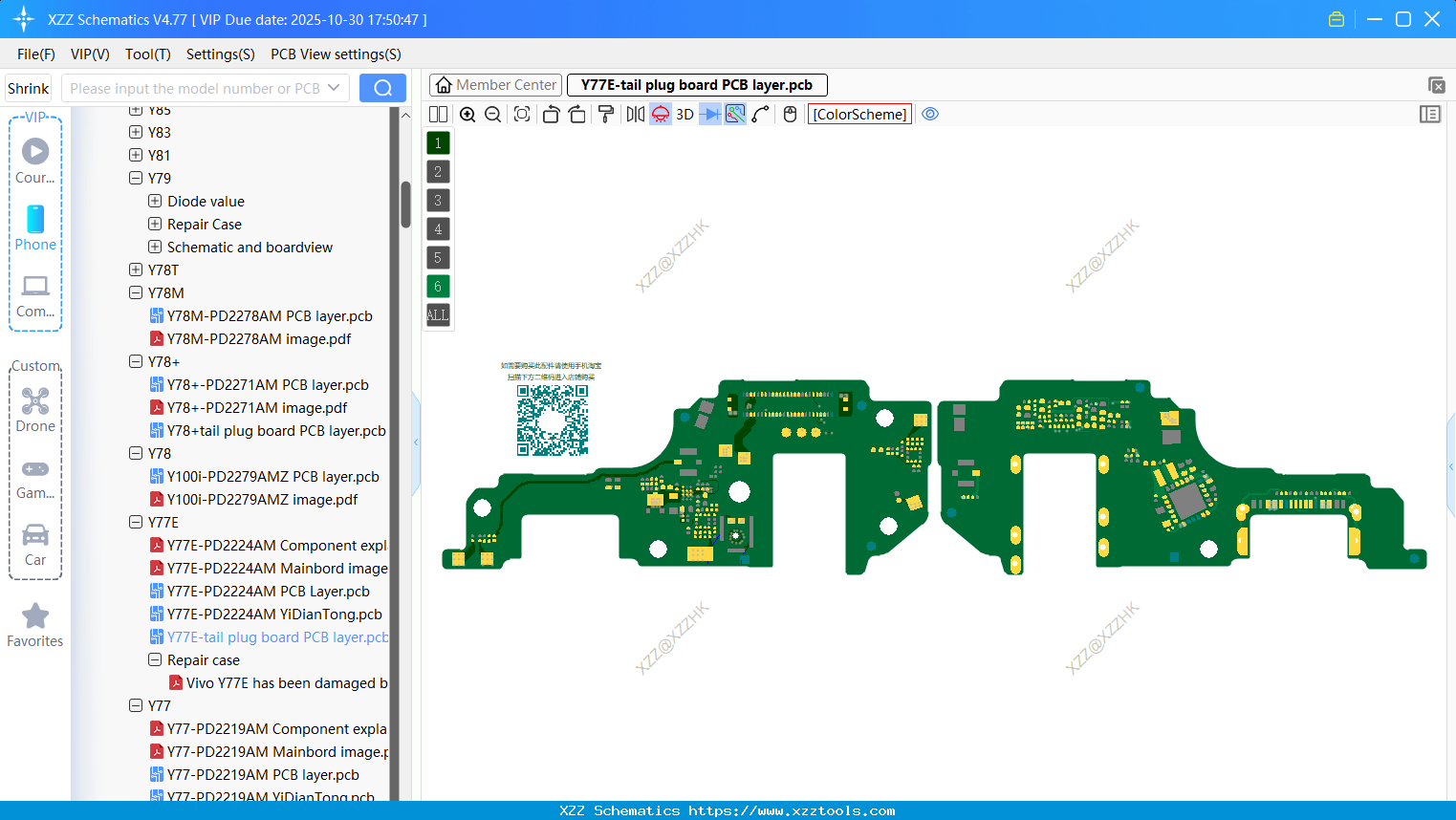Screen dimensions: 1456x820
Task: Select the Zoom In tool
Action: click(467, 114)
